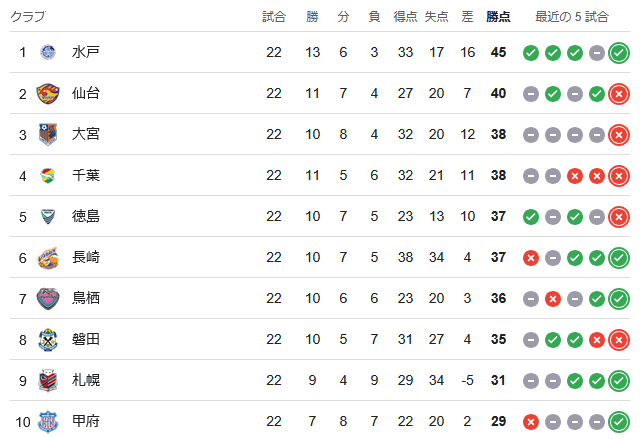Select the 札幌 club emblem
Viewport: 641px width, 439px height.
[x=48, y=380]
